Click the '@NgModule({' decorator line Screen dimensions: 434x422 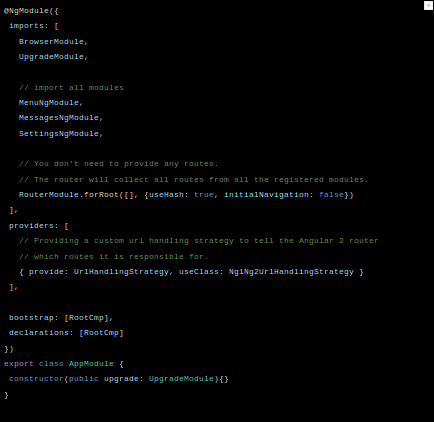tap(31, 11)
